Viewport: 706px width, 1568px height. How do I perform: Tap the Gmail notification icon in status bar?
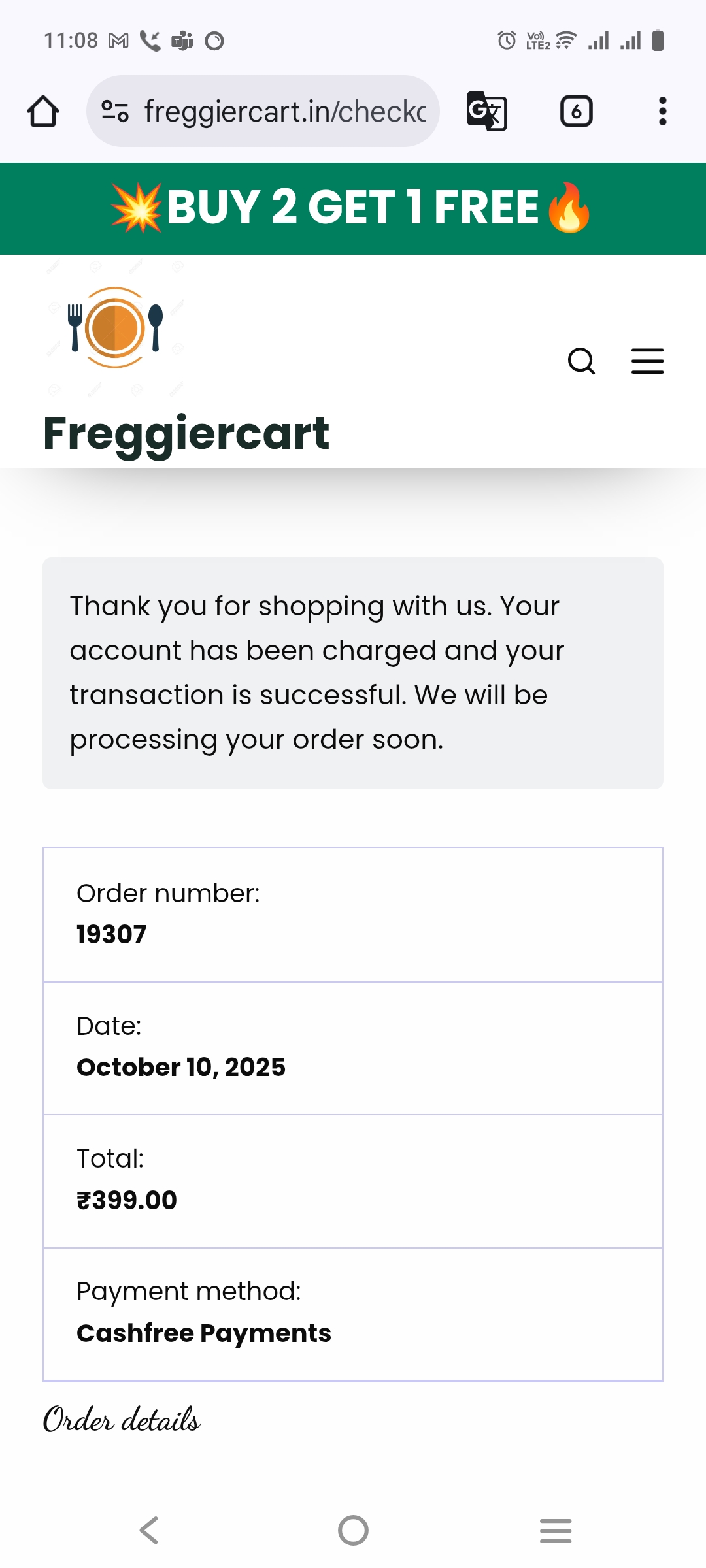coord(118,41)
